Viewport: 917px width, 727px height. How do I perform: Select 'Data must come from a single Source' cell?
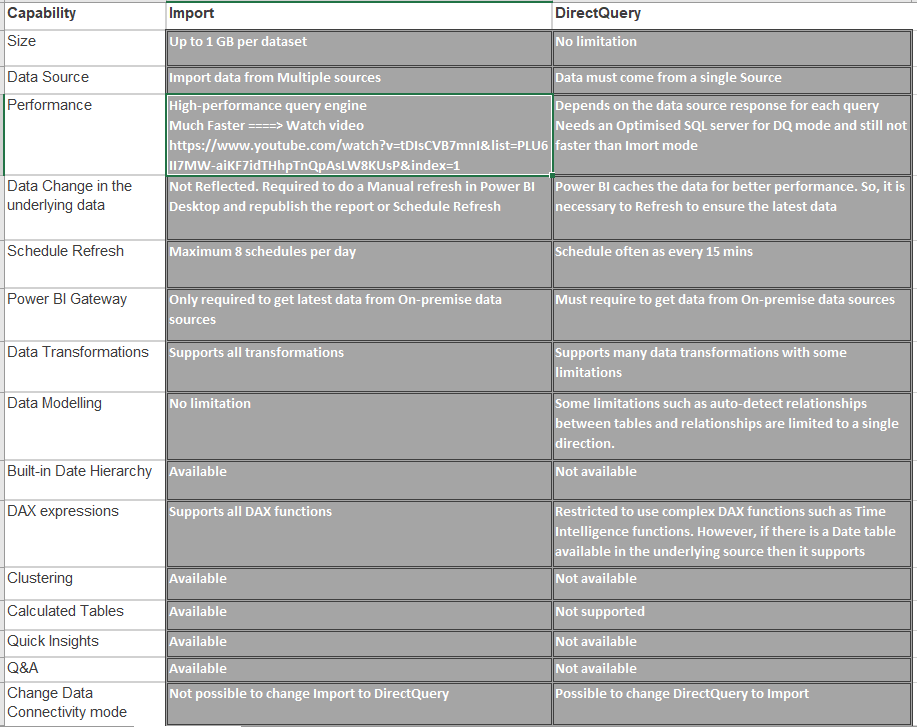pyautogui.click(x=733, y=78)
